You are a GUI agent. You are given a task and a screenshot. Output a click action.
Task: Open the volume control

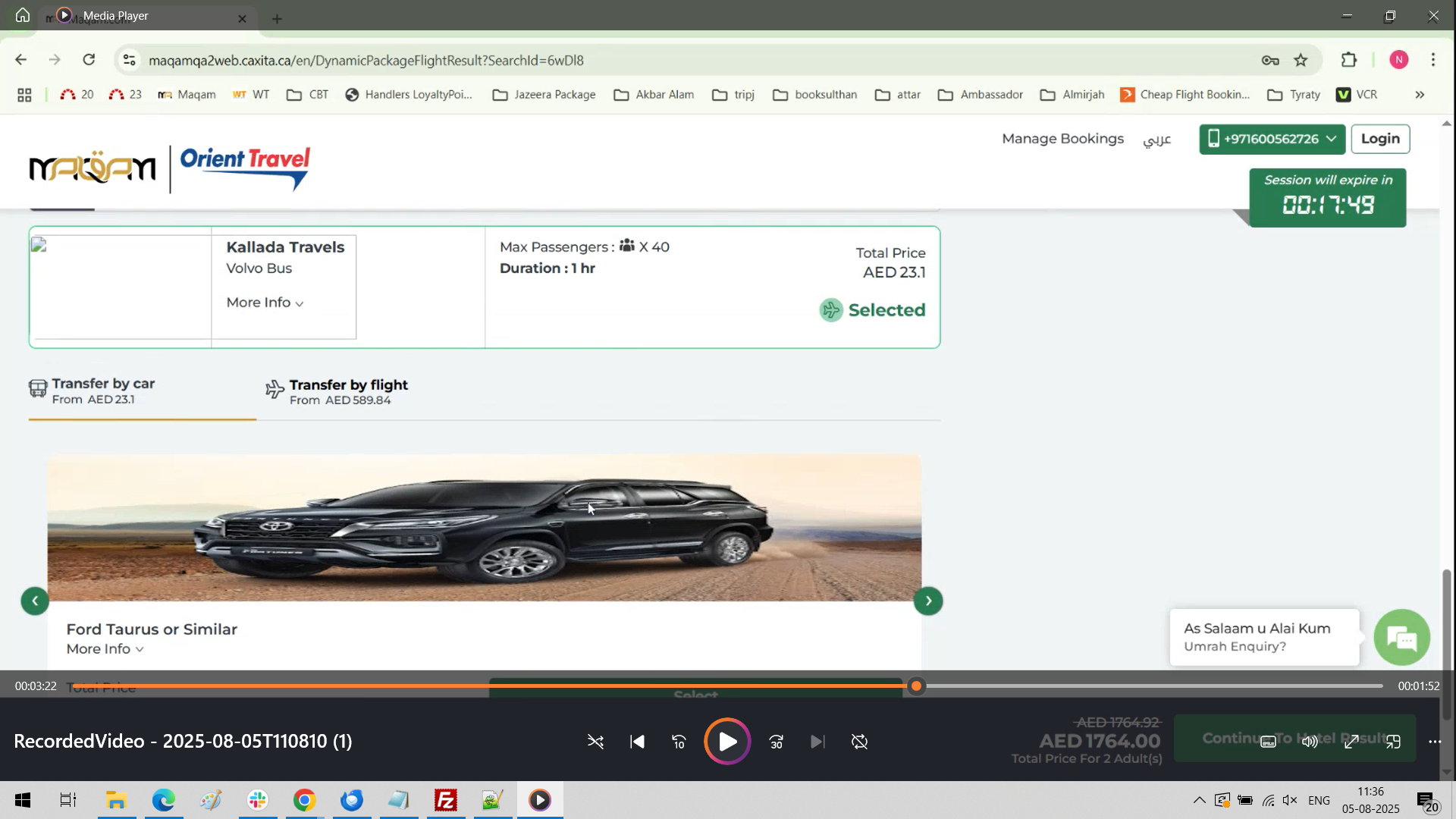1310,742
